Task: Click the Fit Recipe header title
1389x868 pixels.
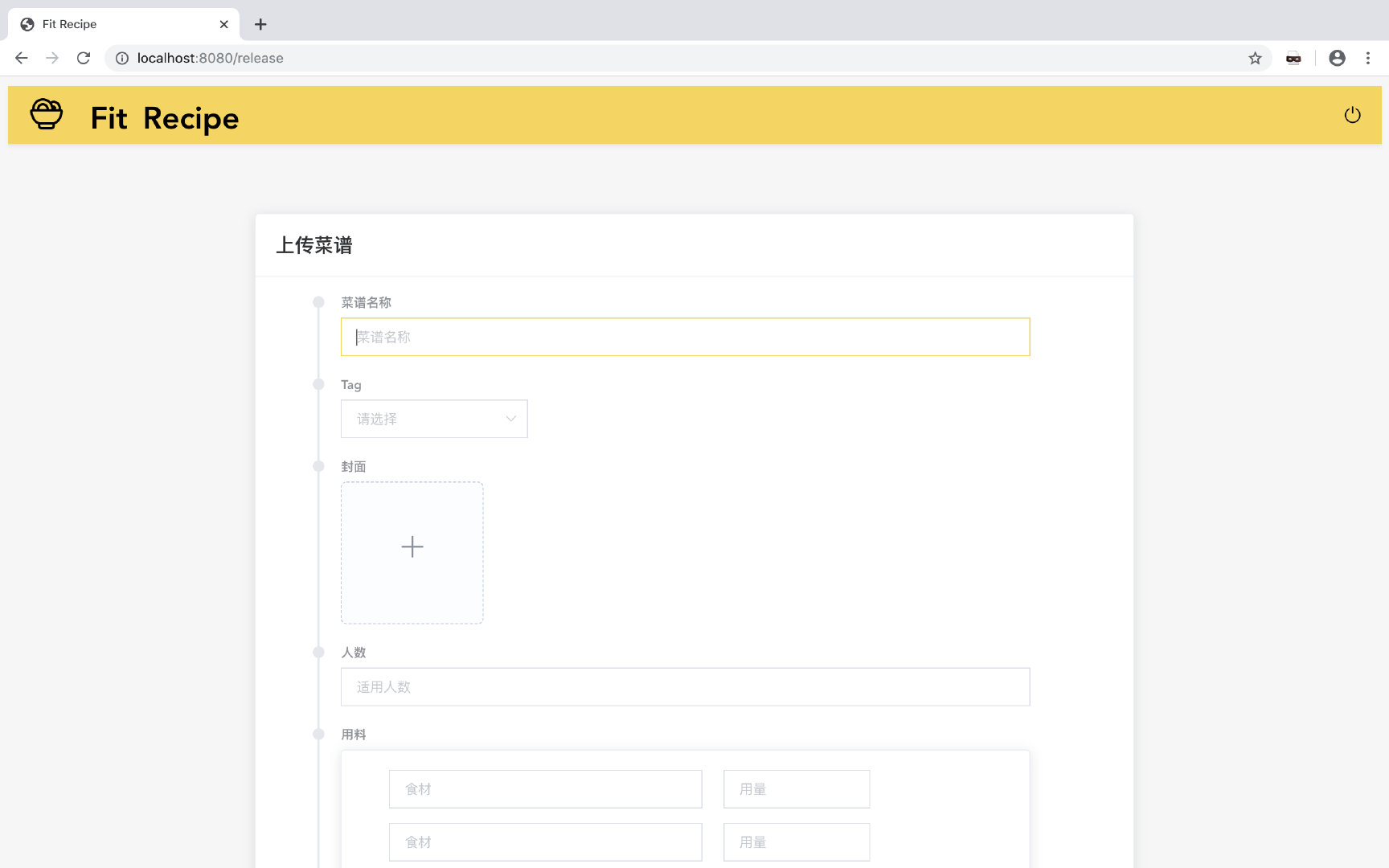Action: click(x=165, y=118)
